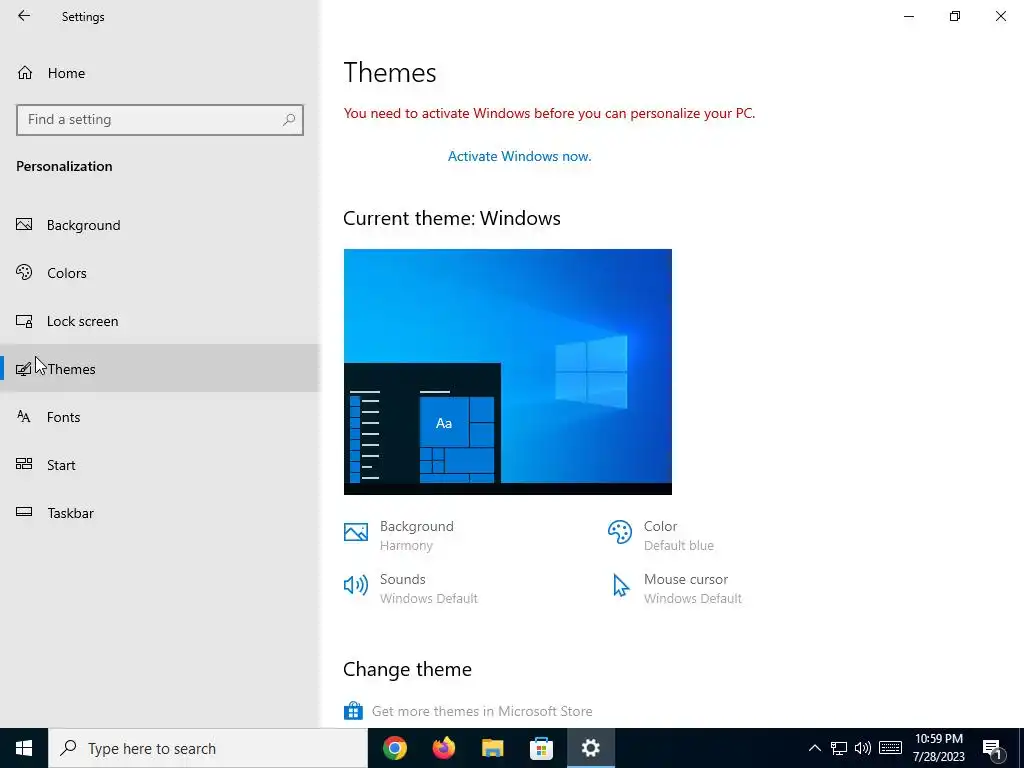
Task: Click the Fonts icon in sidebar
Action: click(x=24, y=417)
